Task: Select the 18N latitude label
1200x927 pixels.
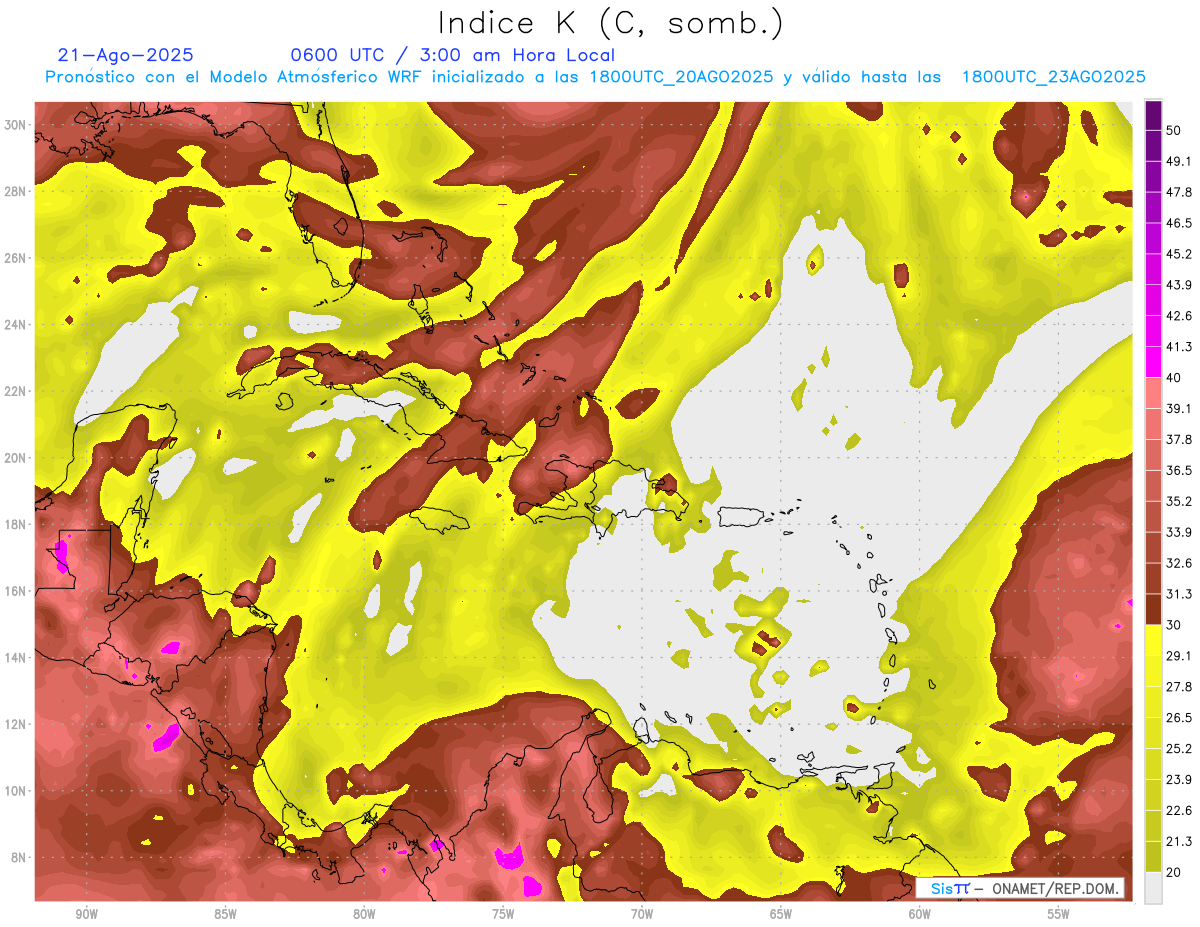Action: [x=17, y=524]
